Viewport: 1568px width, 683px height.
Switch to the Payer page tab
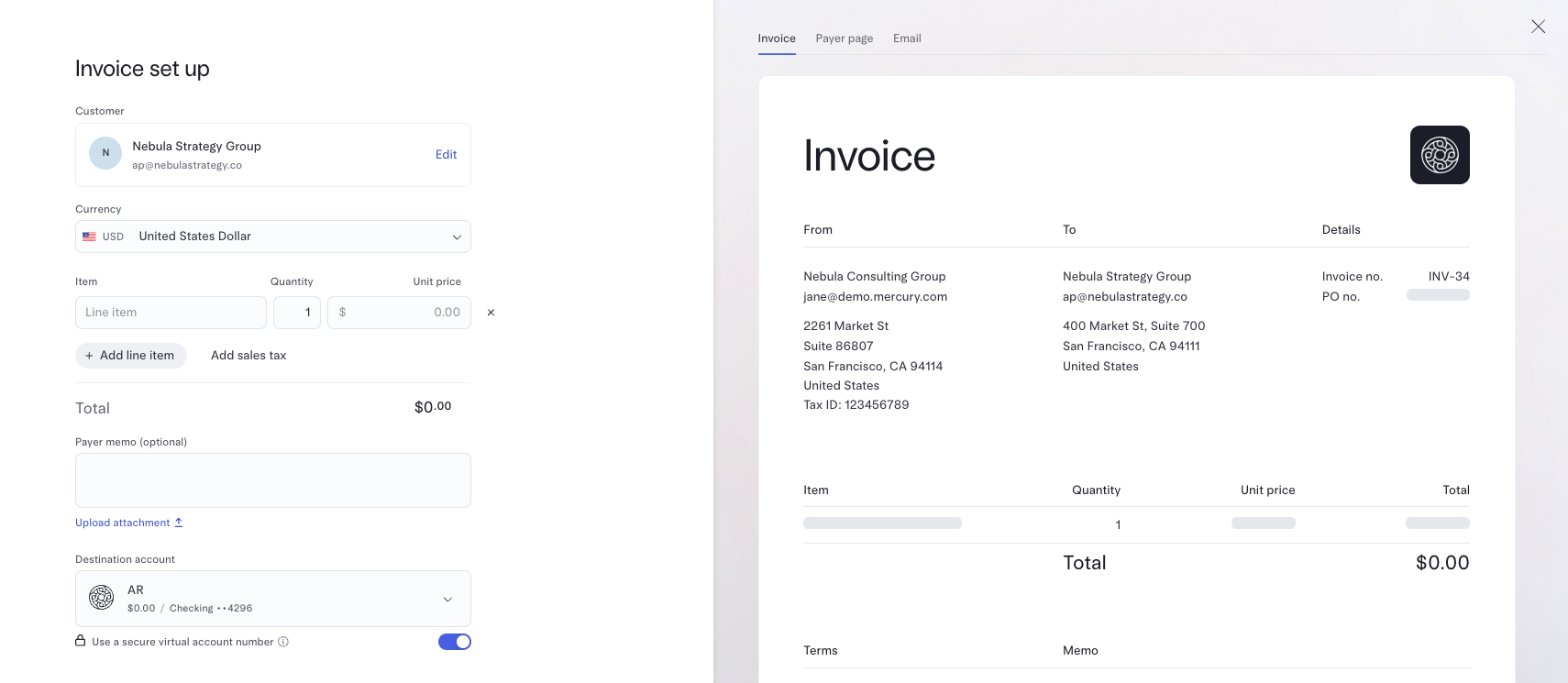pos(845,39)
